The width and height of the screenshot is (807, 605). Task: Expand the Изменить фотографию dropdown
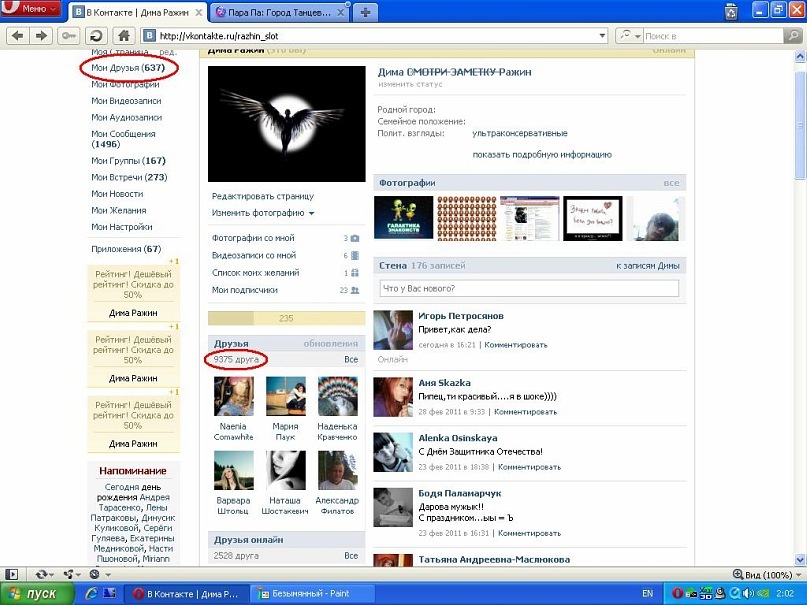(263, 213)
